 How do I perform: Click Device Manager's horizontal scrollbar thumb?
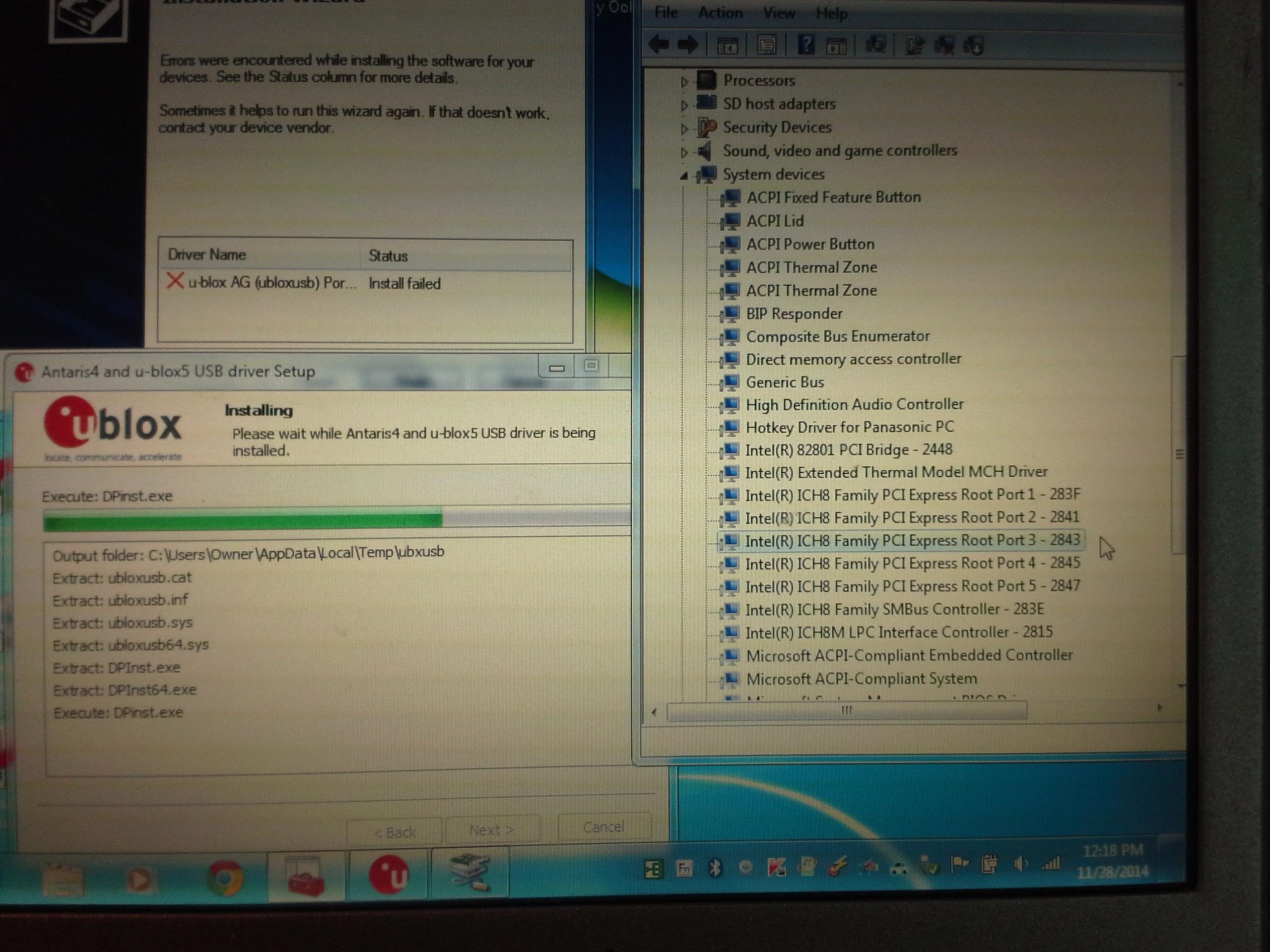tap(846, 710)
